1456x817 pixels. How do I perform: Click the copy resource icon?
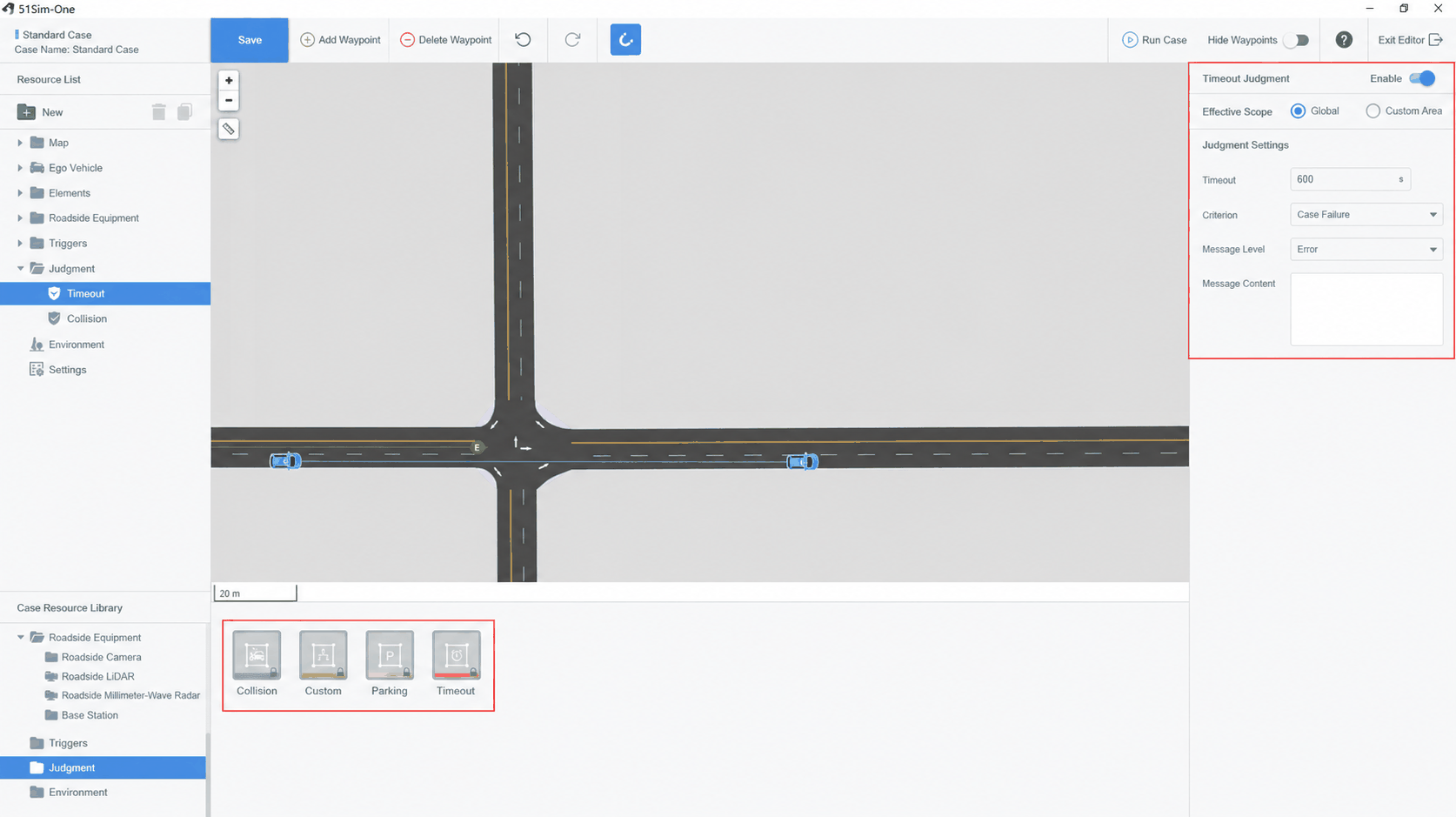[x=184, y=111]
